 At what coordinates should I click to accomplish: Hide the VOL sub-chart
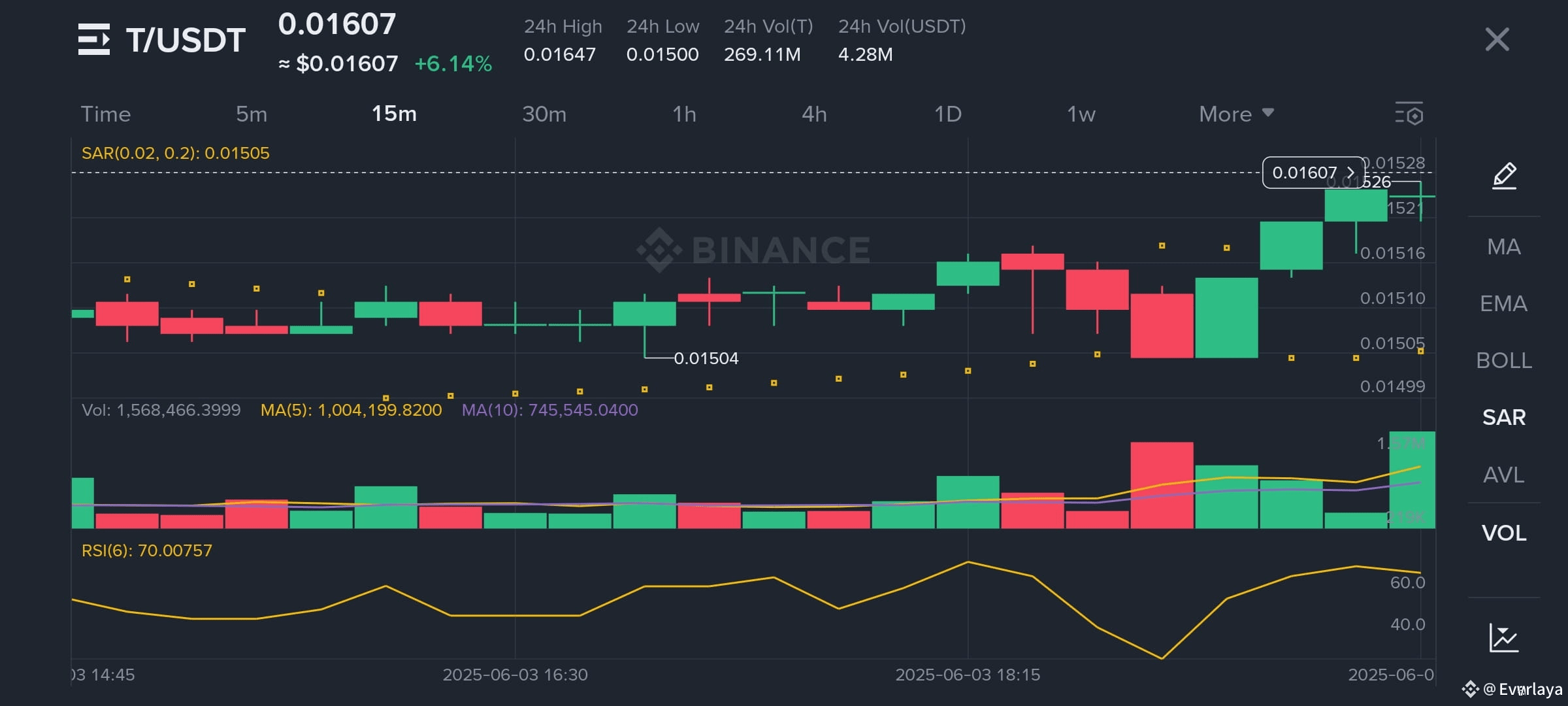tap(1503, 533)
